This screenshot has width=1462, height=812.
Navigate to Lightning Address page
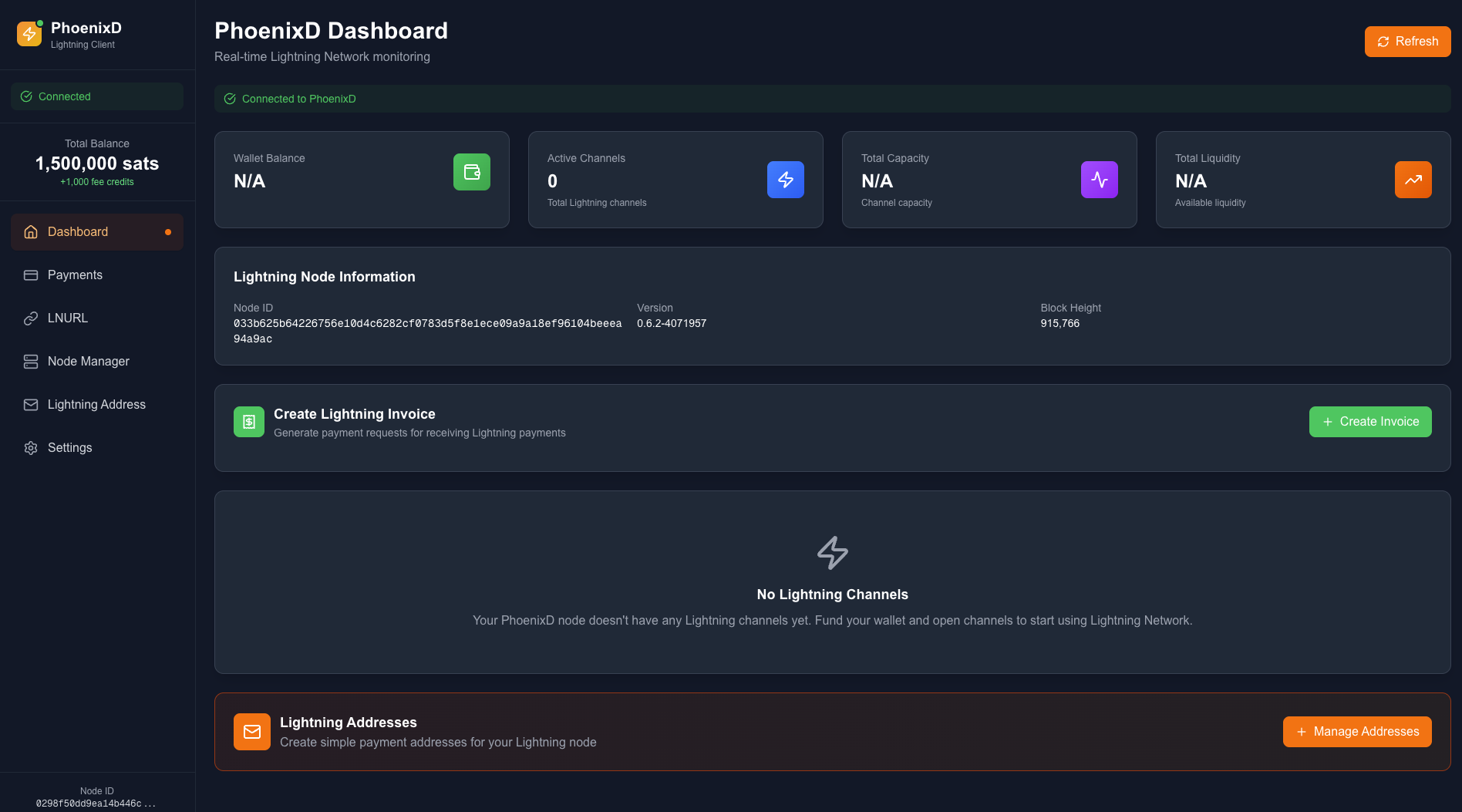click(97, 405)
